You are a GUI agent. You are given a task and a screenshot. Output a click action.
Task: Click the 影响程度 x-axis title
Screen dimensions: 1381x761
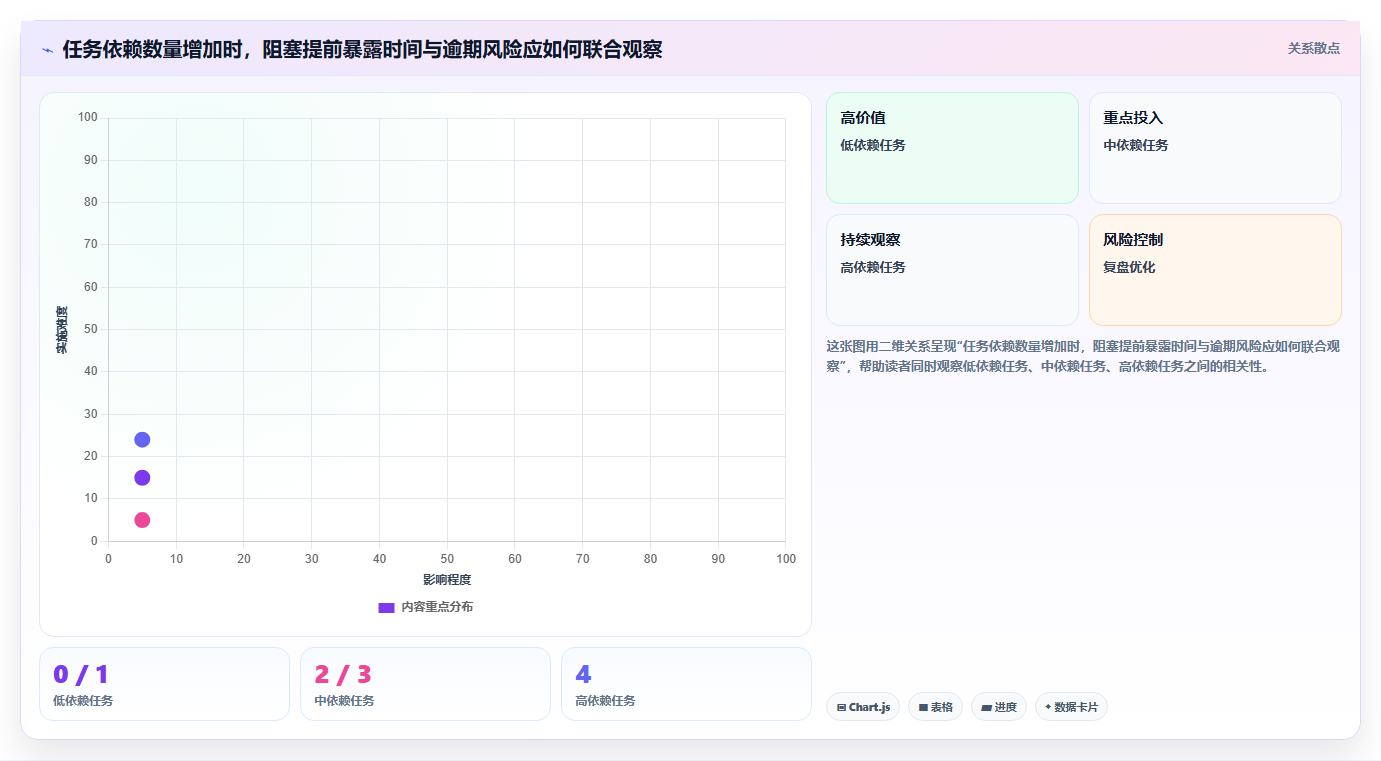447,580
